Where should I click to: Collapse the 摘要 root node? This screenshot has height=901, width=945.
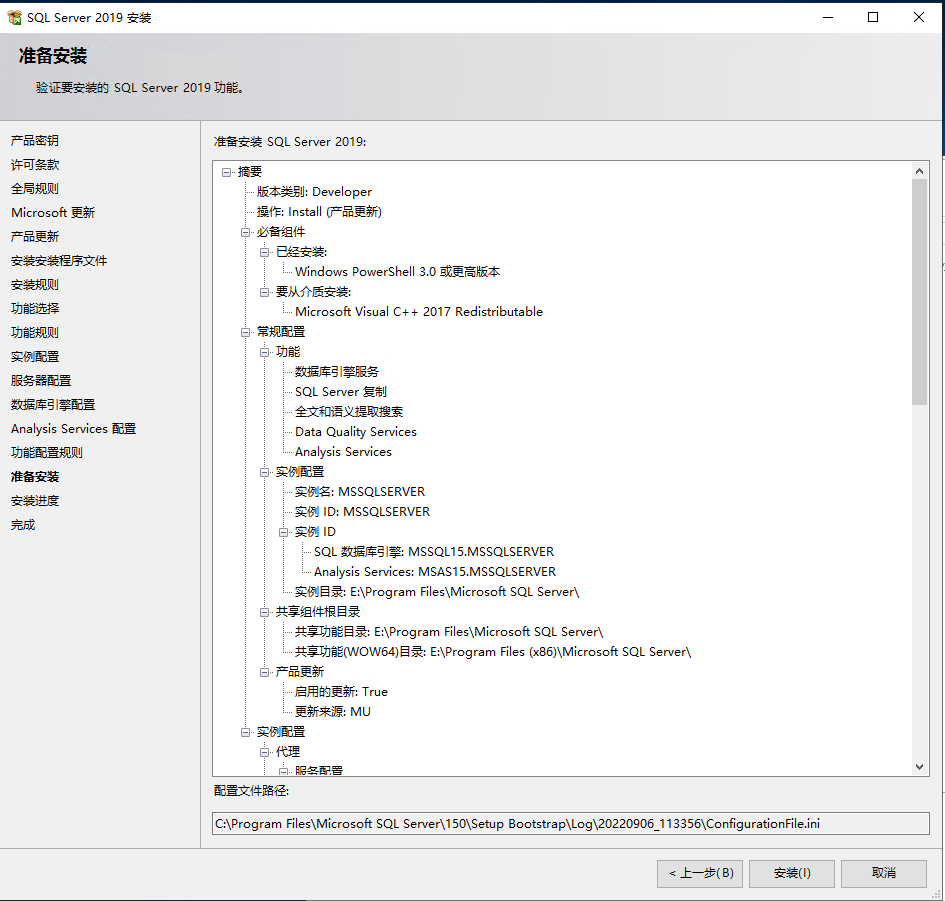pos(227,172)
